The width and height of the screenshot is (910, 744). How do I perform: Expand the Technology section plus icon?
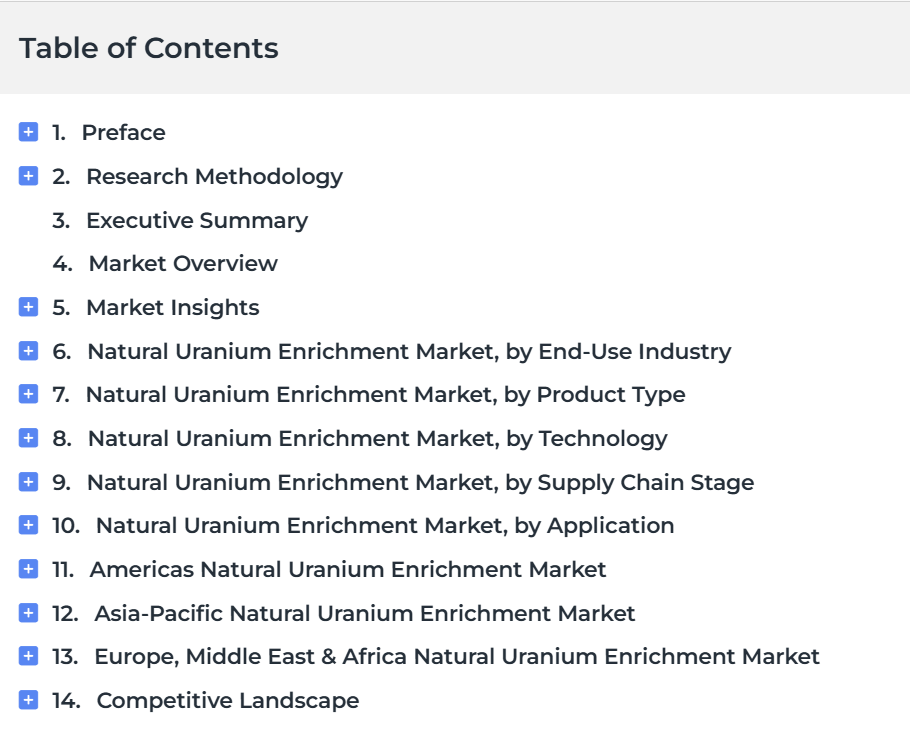pyautogui.click(x=28, y=438)
